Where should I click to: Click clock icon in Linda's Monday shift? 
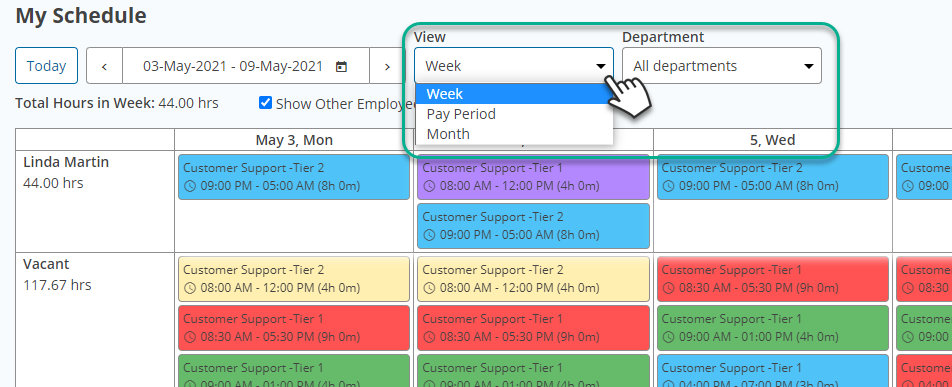(x=189, y=186)
